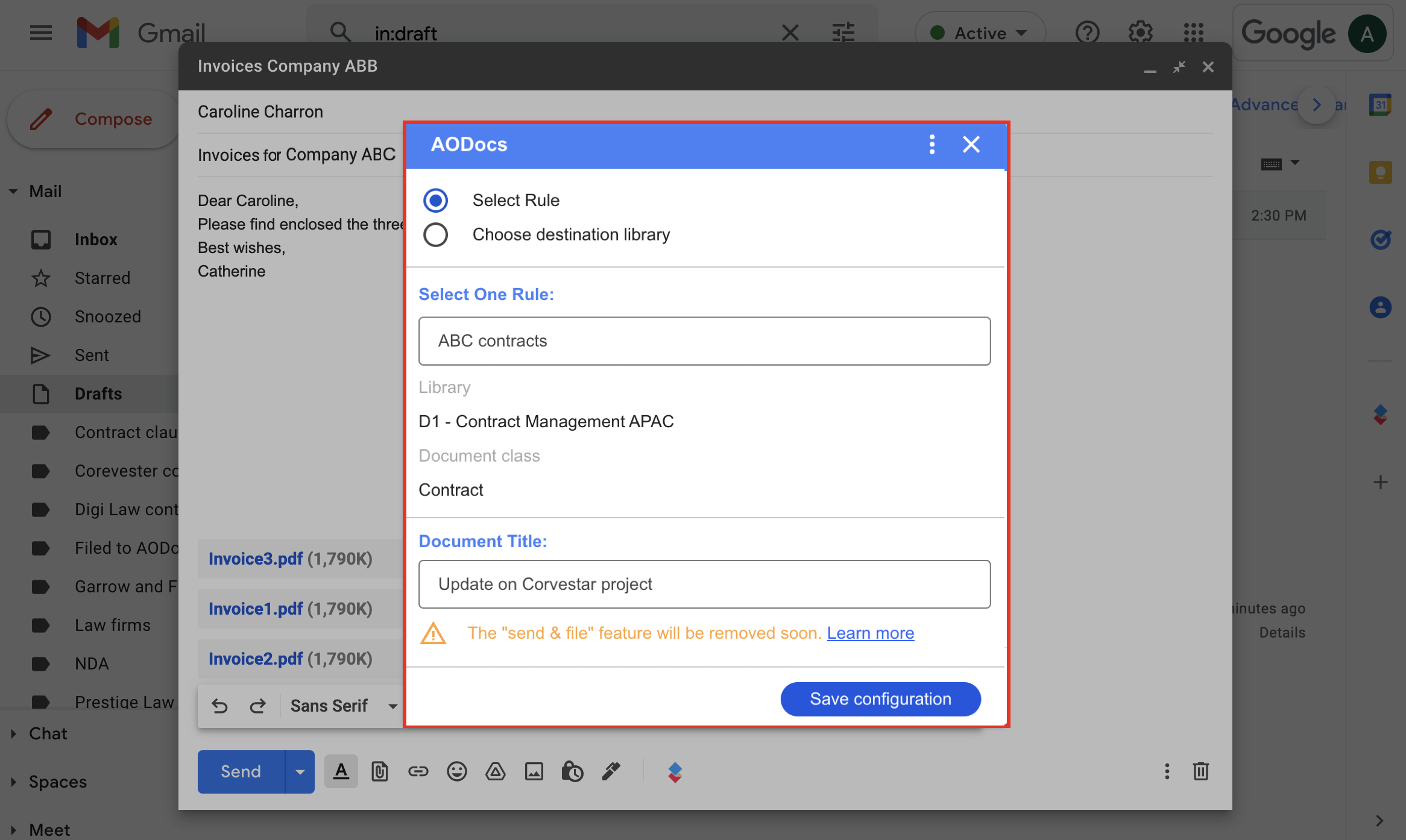Open AODocs add-on in side panel

[x=1380, y=415]
